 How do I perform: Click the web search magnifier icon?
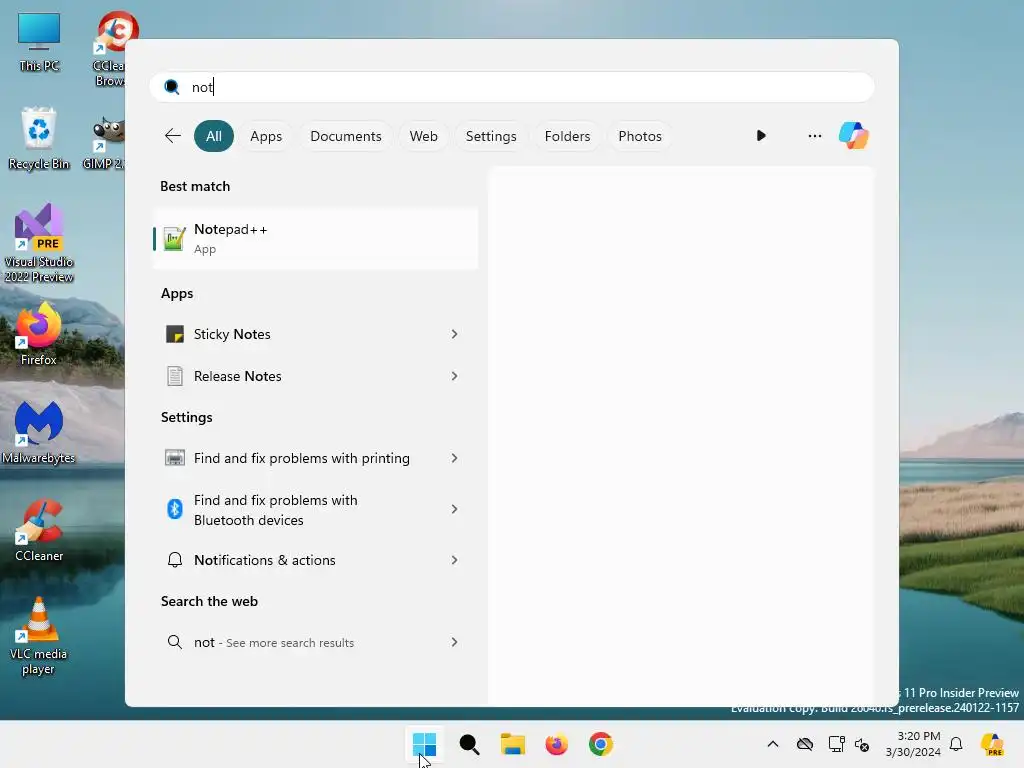(x=174, y=643)
